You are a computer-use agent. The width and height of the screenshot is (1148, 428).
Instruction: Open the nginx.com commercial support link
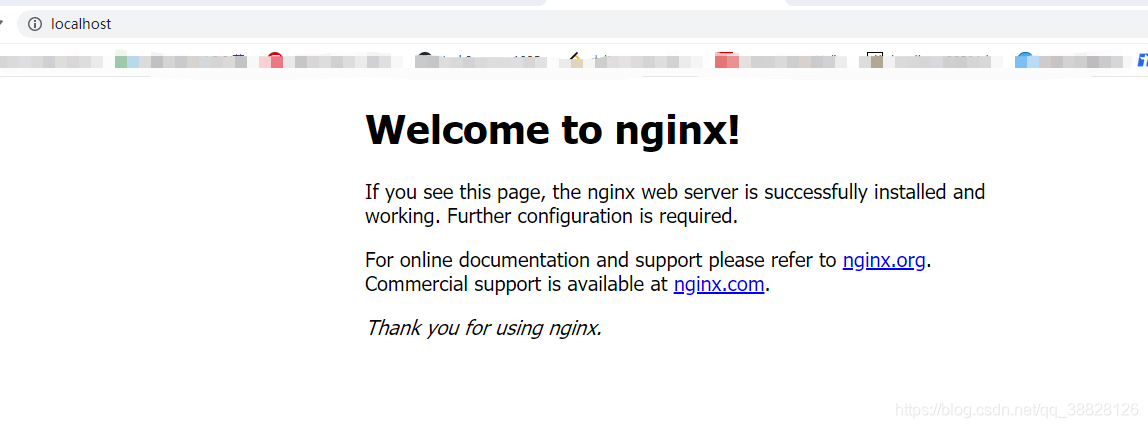719,285
